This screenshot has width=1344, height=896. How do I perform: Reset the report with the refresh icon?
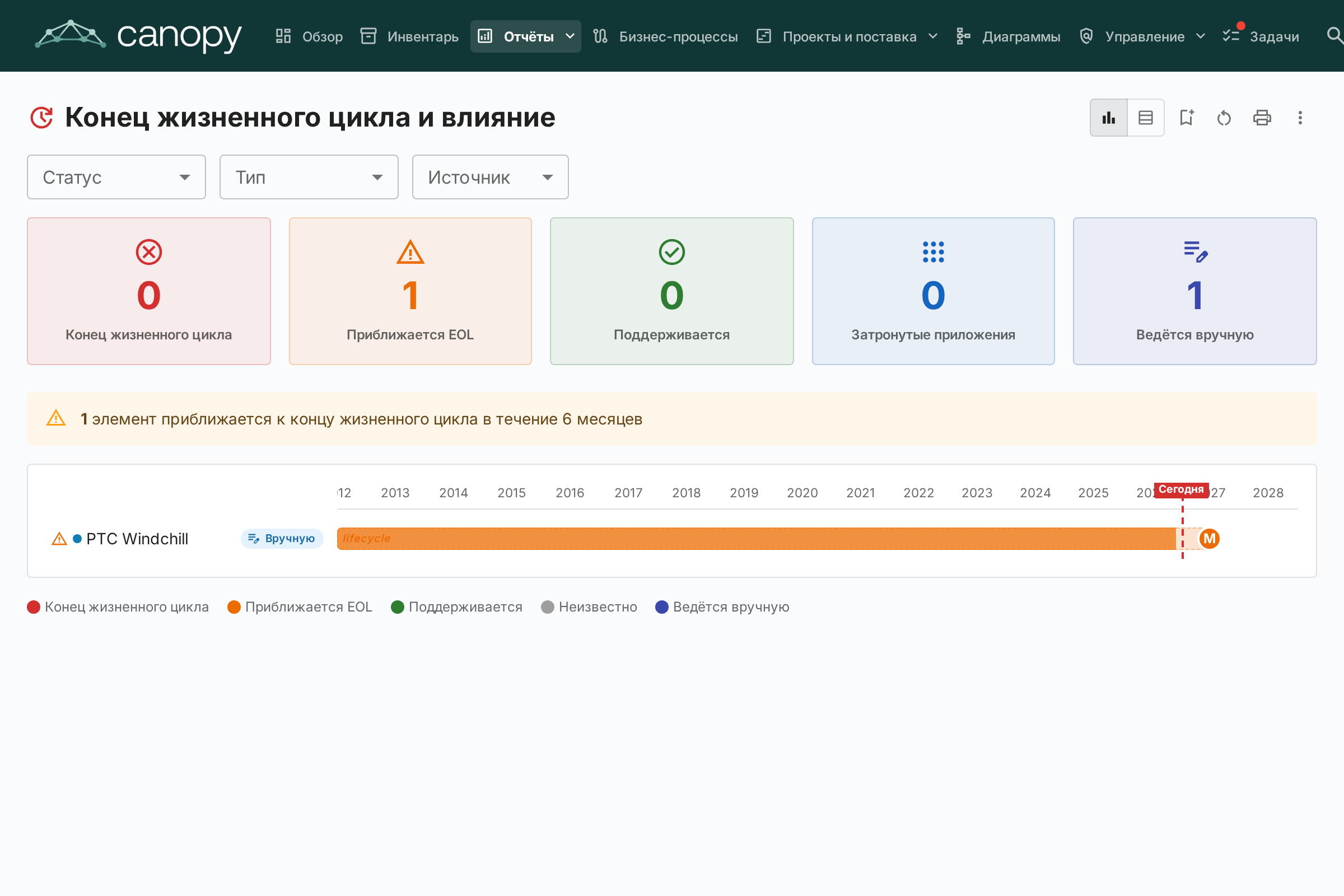coord(1224,118)
